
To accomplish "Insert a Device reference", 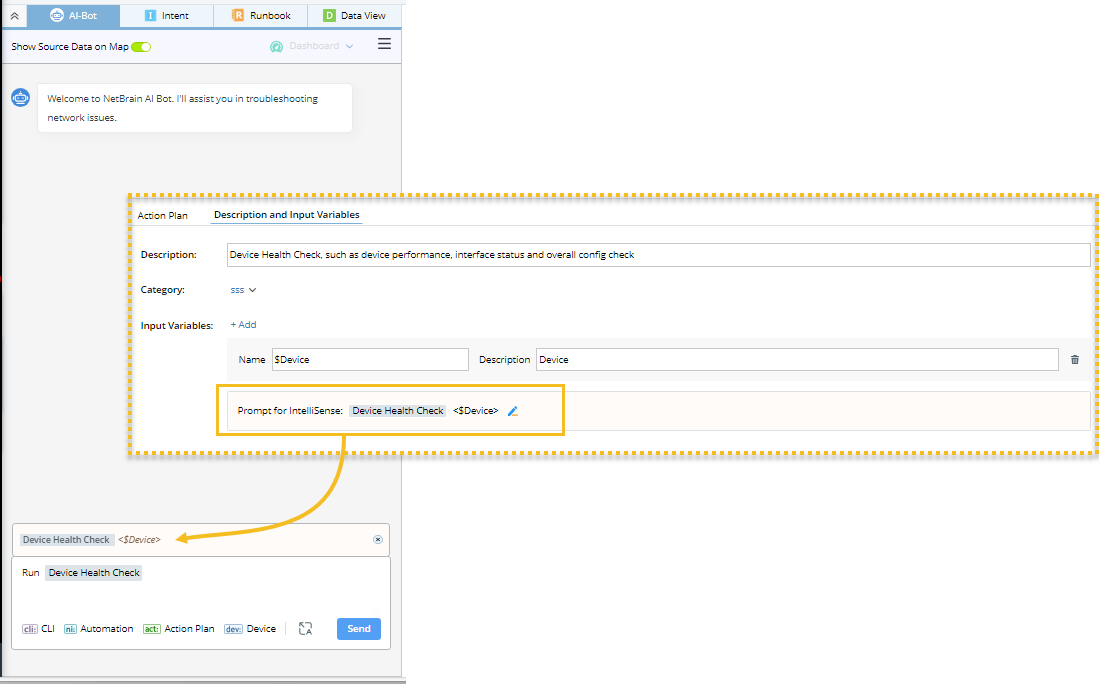I will (250, 629).
